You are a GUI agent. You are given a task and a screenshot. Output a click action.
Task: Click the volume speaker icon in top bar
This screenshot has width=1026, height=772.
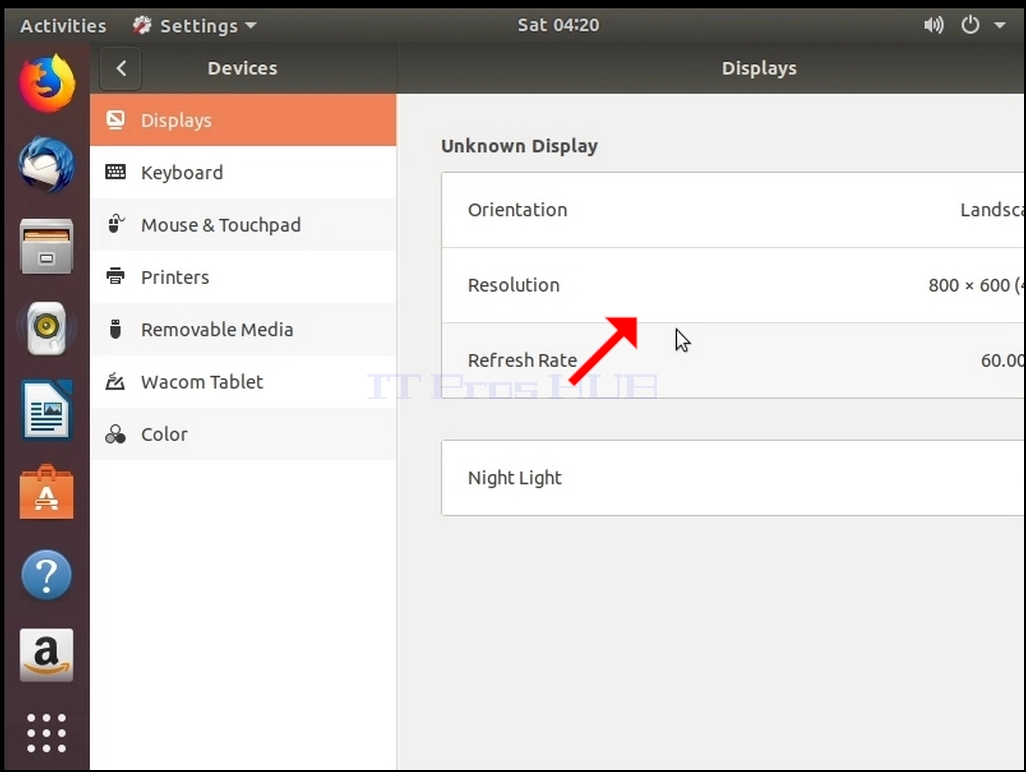[933, 26]
